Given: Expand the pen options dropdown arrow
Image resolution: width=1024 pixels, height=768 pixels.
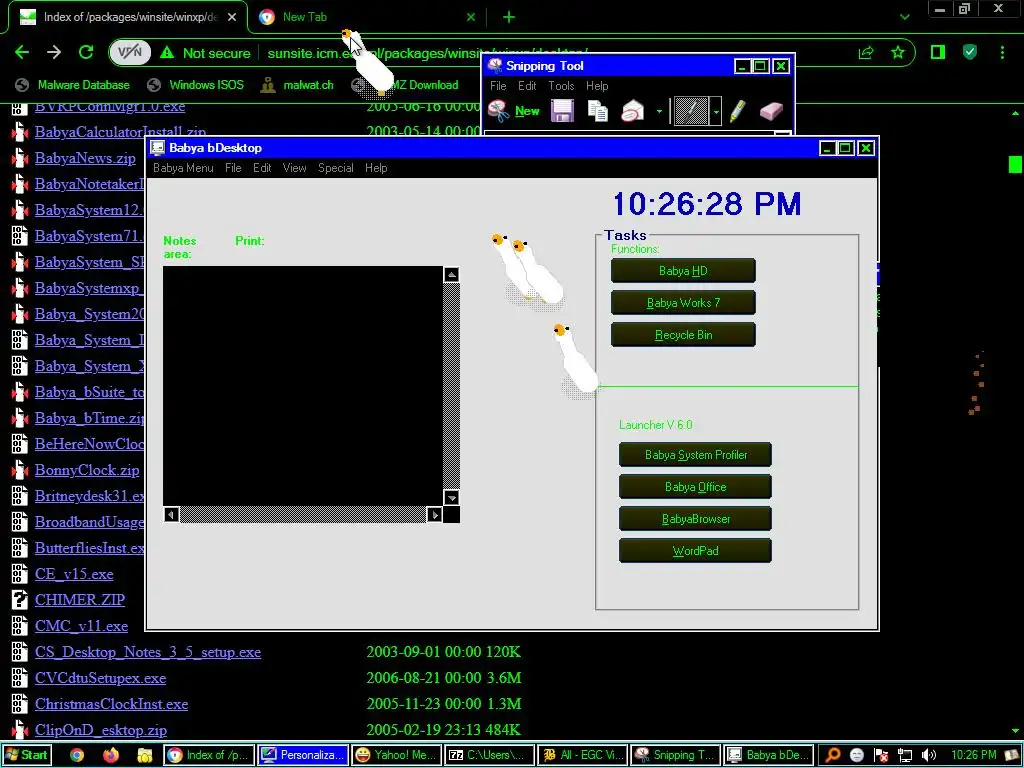Looking at the screenshot, I should 716,112.
